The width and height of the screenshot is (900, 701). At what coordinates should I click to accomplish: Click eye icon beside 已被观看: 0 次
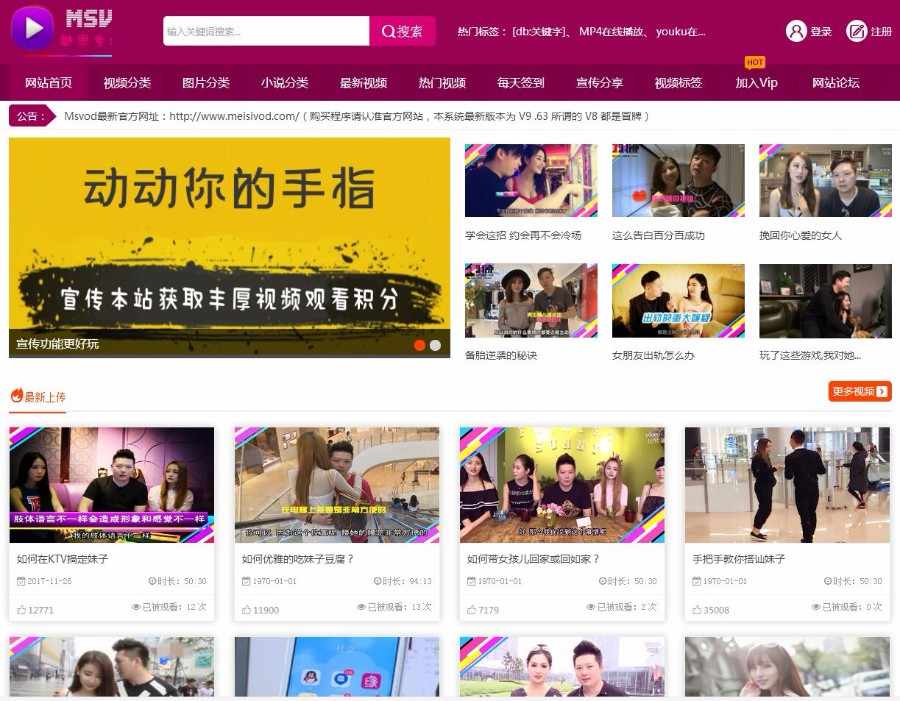pyautogui.click(x=816, y=607)
